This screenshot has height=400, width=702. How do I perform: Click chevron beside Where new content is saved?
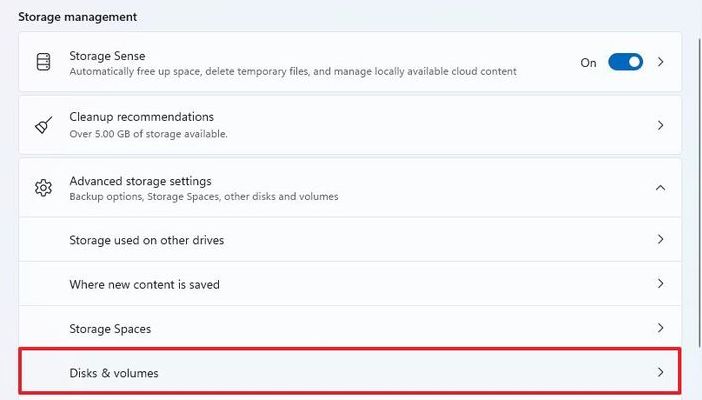[660, 284]
